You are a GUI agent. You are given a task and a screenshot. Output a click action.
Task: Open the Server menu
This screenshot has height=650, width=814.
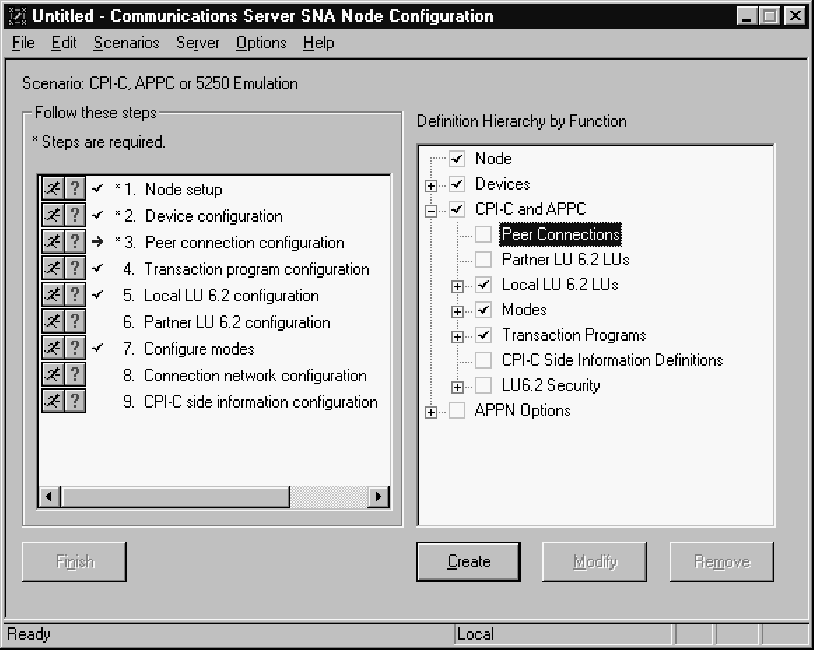[198, 43]
